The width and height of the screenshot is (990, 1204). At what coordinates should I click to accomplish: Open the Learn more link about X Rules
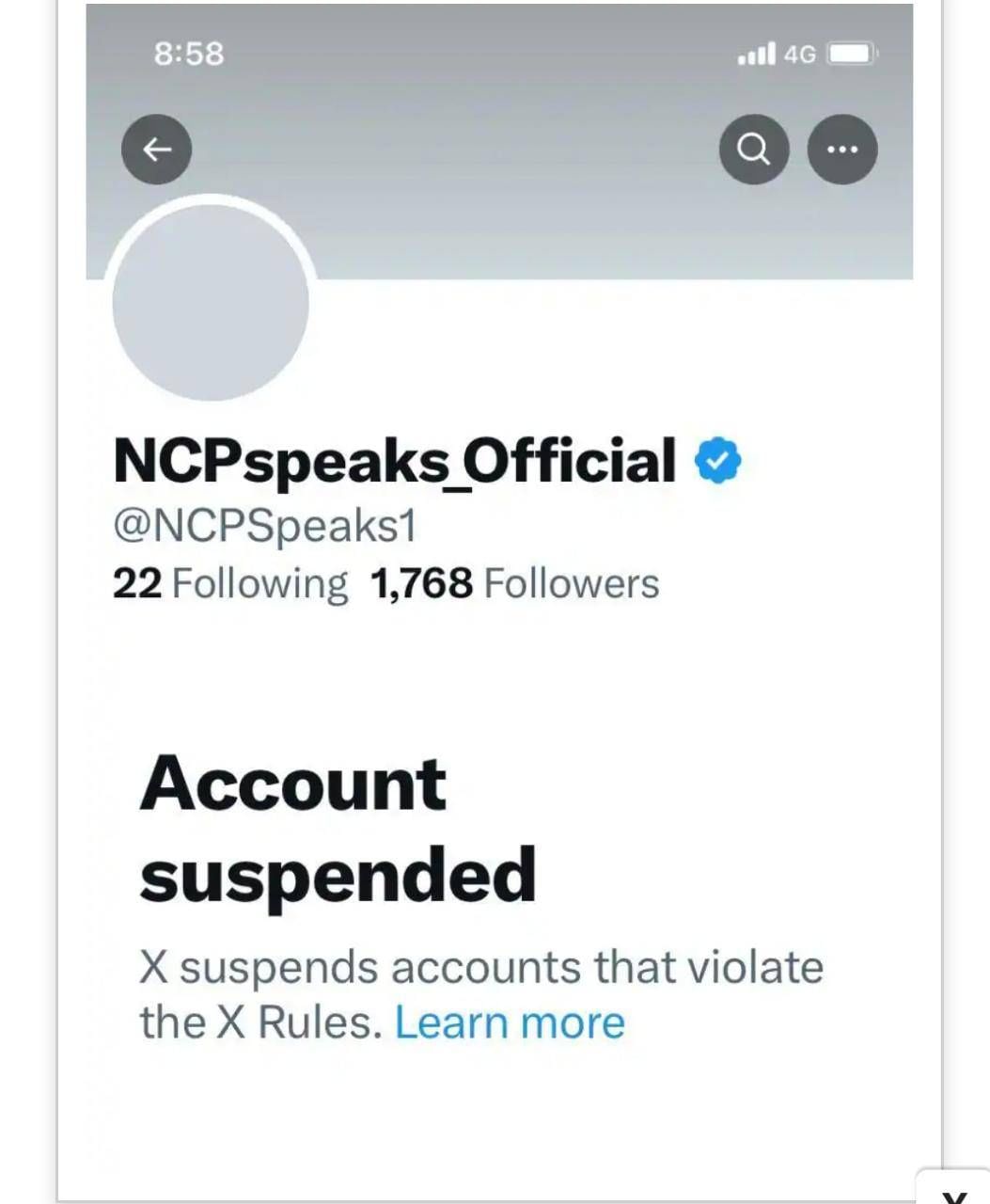(511, 1022)
